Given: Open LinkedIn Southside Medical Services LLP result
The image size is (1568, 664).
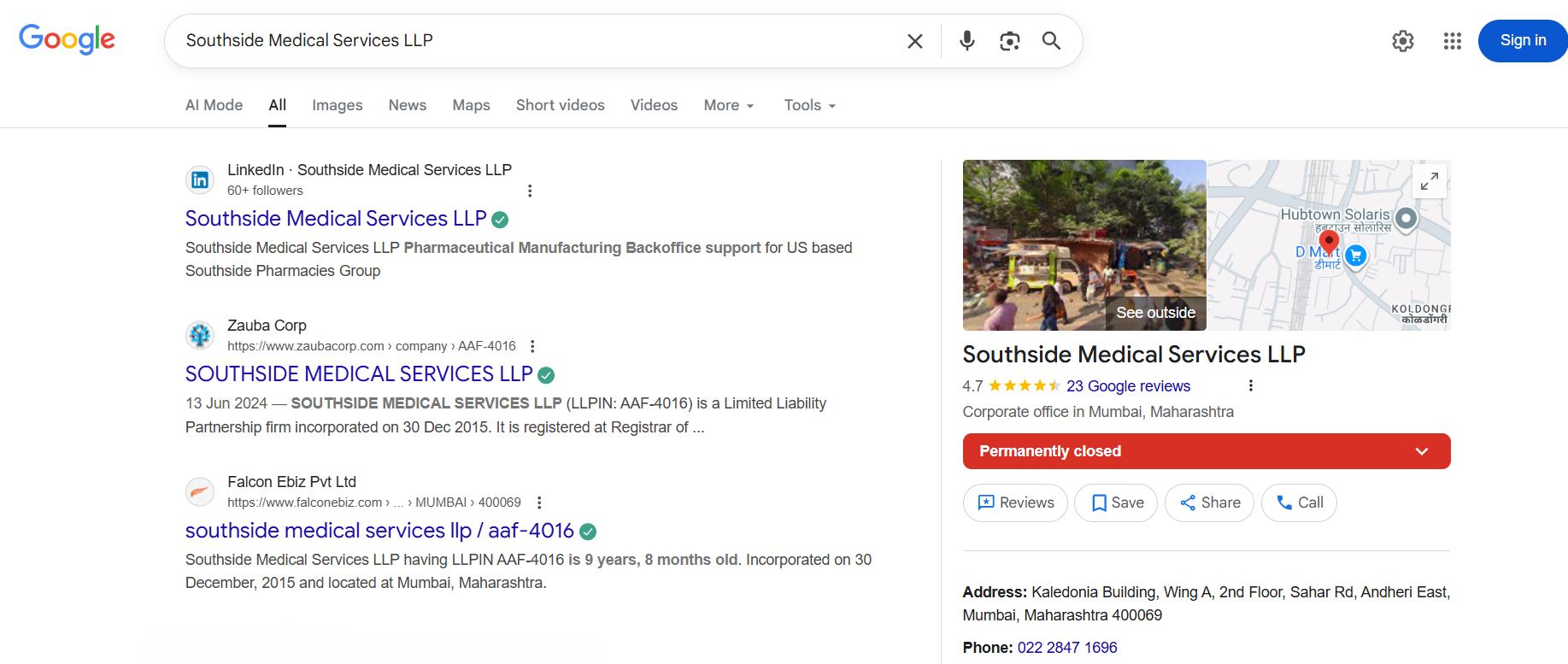Looking at the screenshot, I should pos(336,219).
